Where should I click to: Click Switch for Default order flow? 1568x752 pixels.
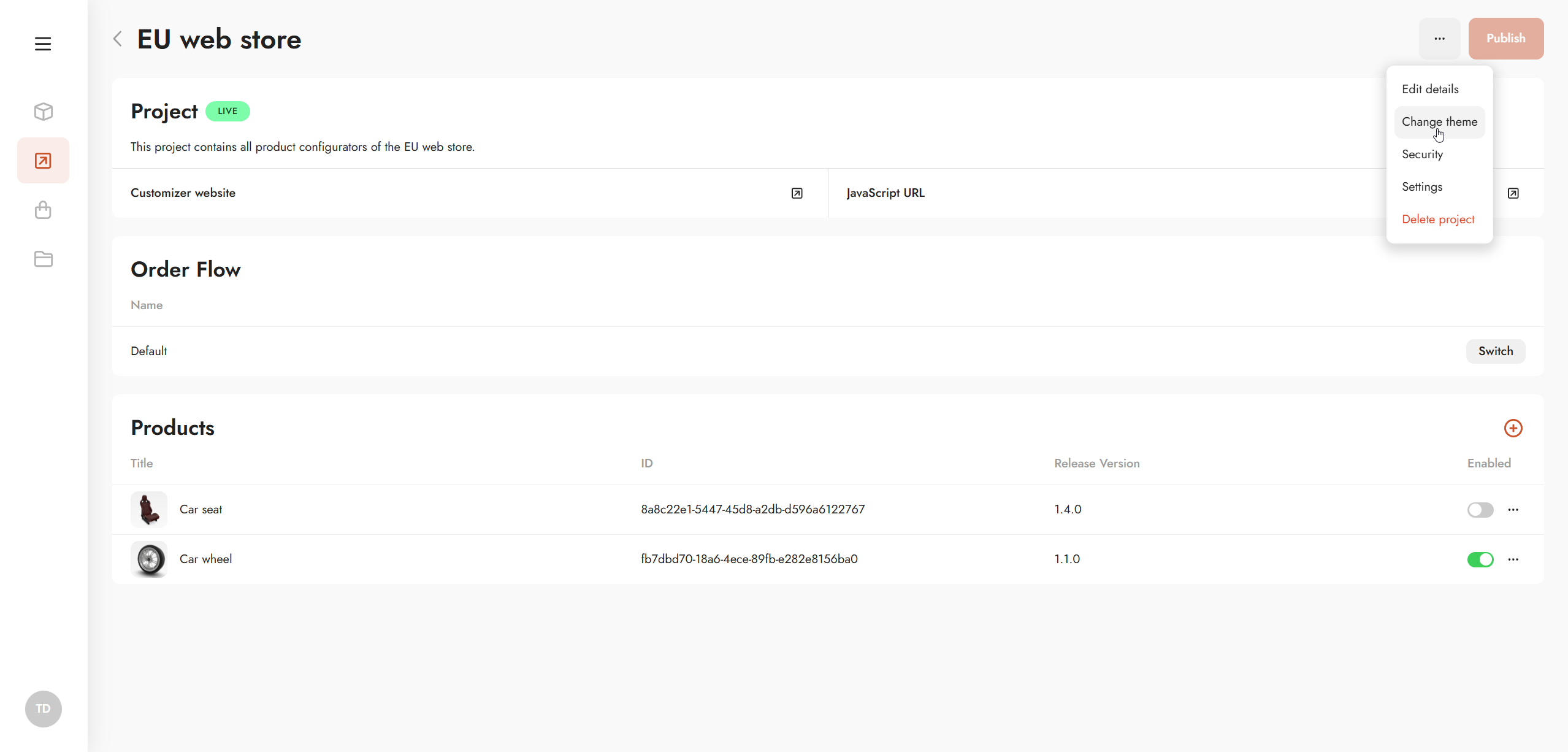click(x=1495, y=351)
